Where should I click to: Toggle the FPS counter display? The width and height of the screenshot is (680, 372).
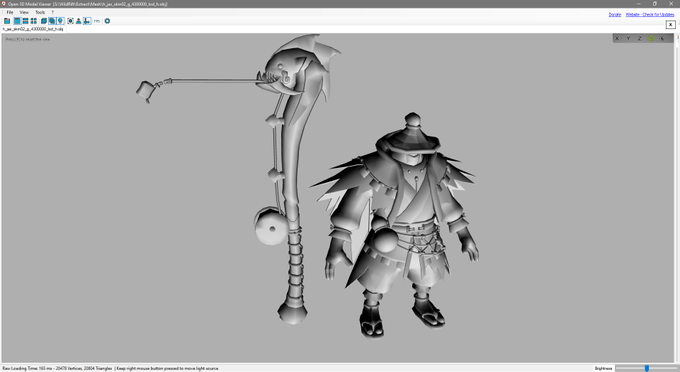[x=97, y=21]
